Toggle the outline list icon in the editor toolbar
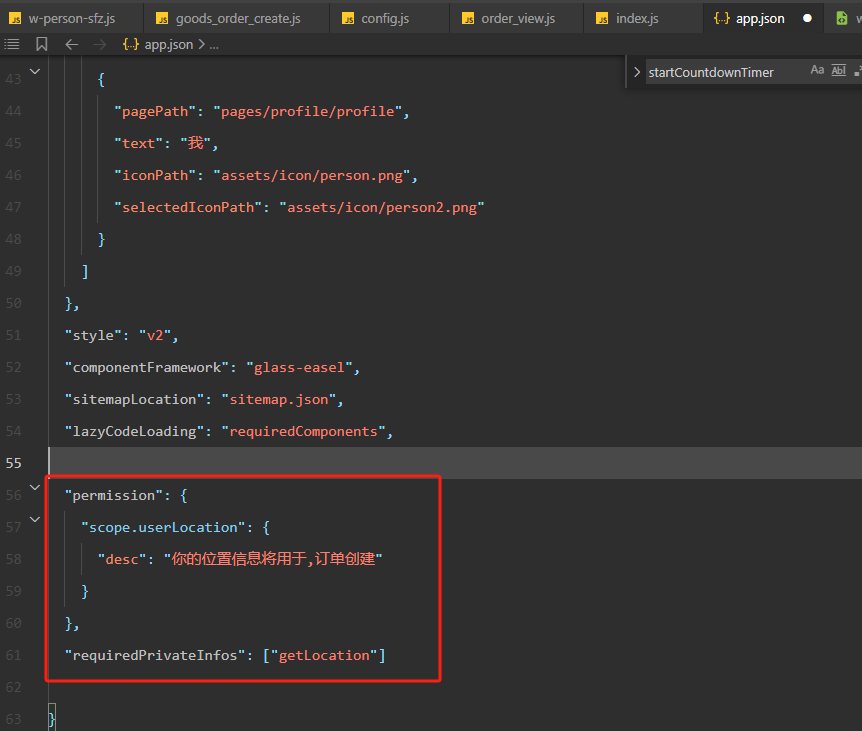The height and width of the screenshot is (731, 862). (12, 45)
